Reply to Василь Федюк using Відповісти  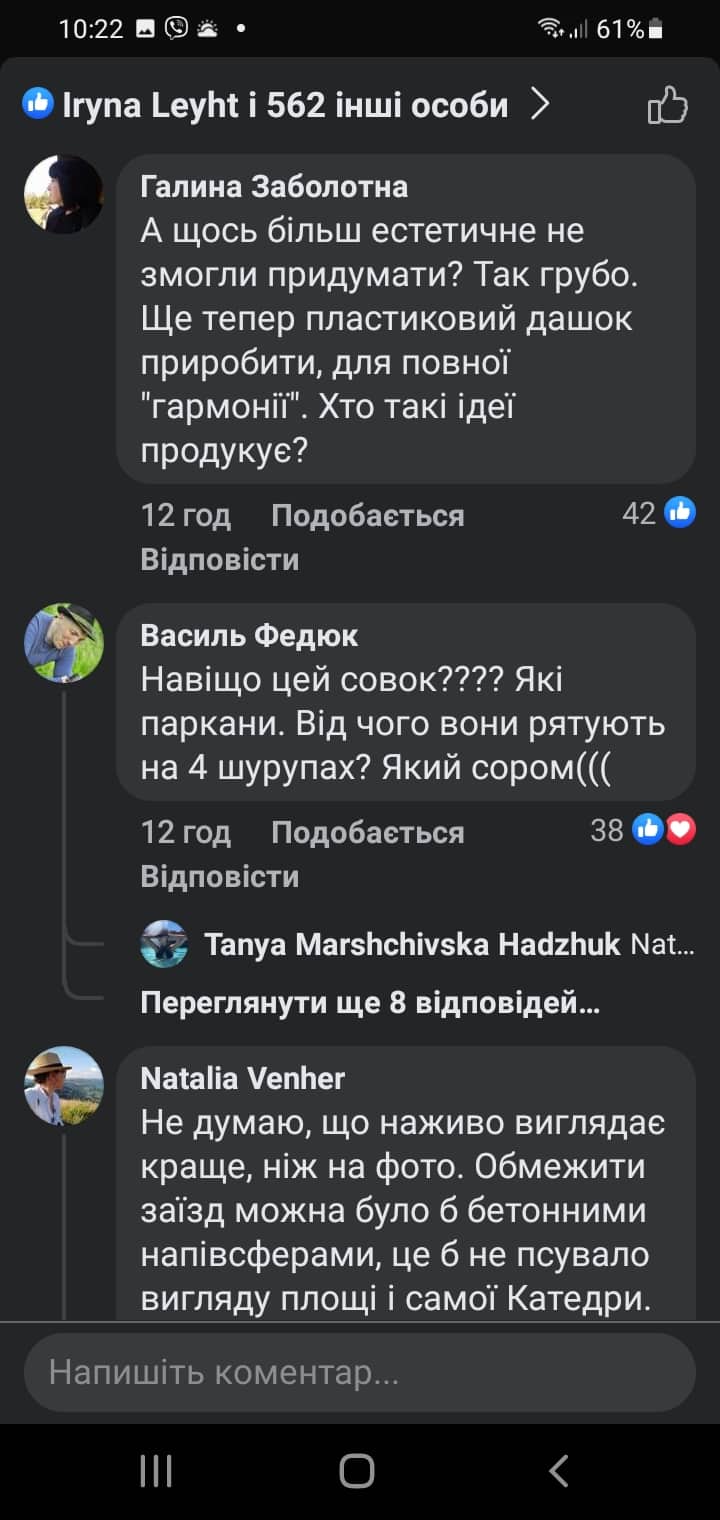tap(219, 876)
